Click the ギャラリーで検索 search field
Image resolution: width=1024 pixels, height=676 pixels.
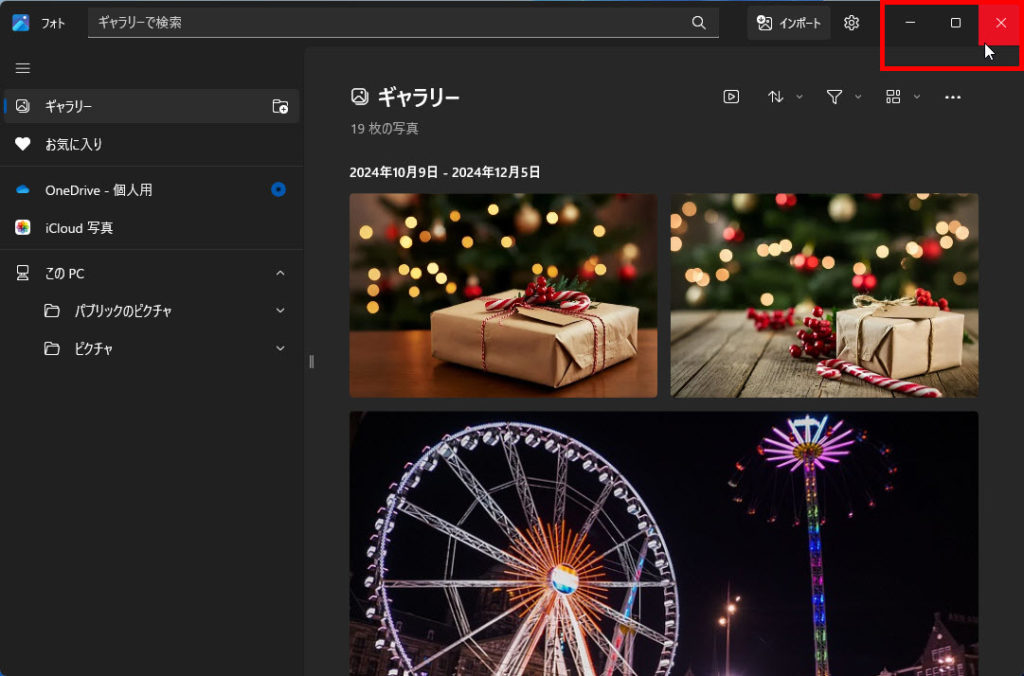(x=390, y=23)
